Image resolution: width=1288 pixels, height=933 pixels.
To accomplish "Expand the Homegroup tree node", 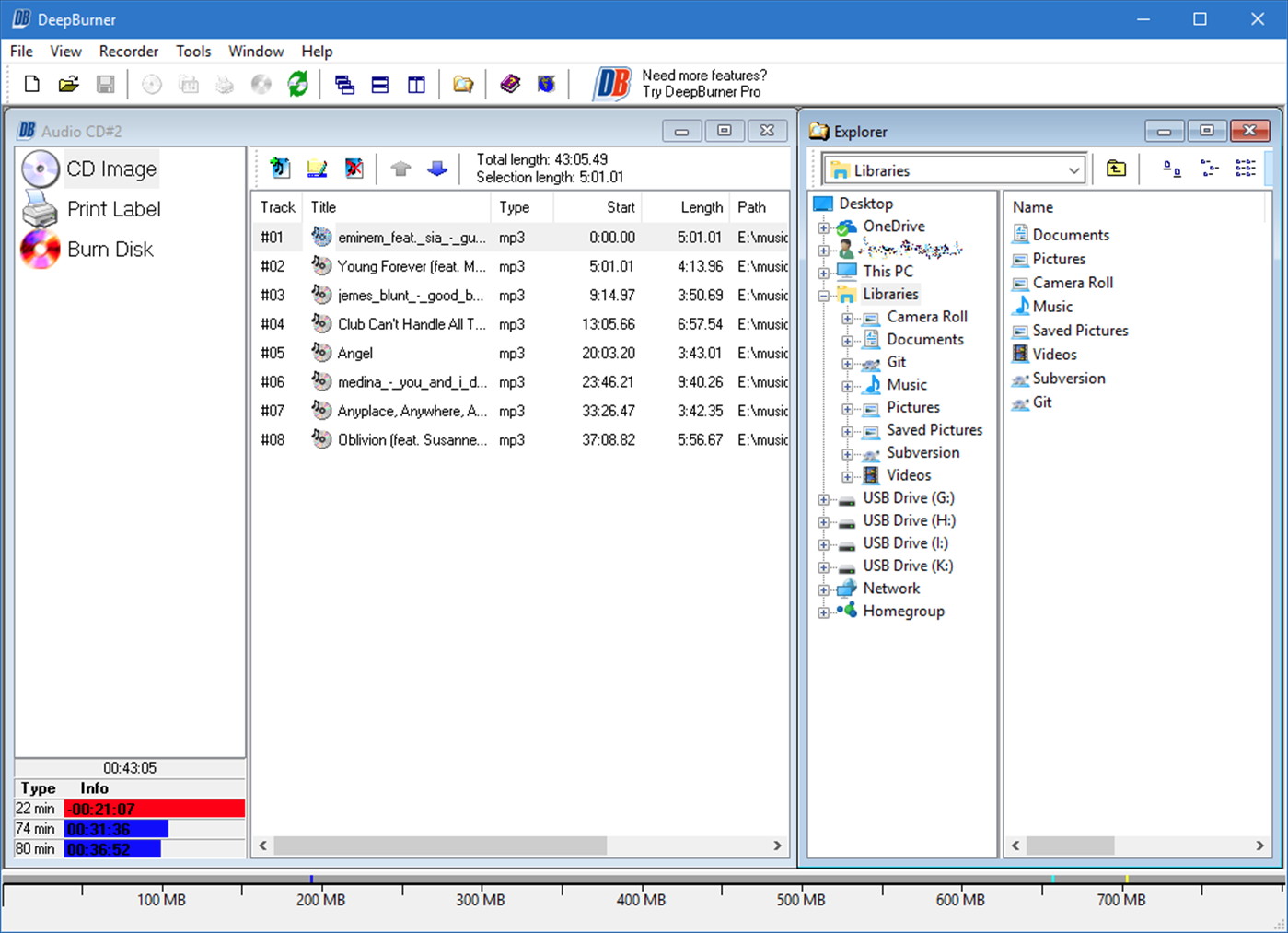I will [824, 612].
